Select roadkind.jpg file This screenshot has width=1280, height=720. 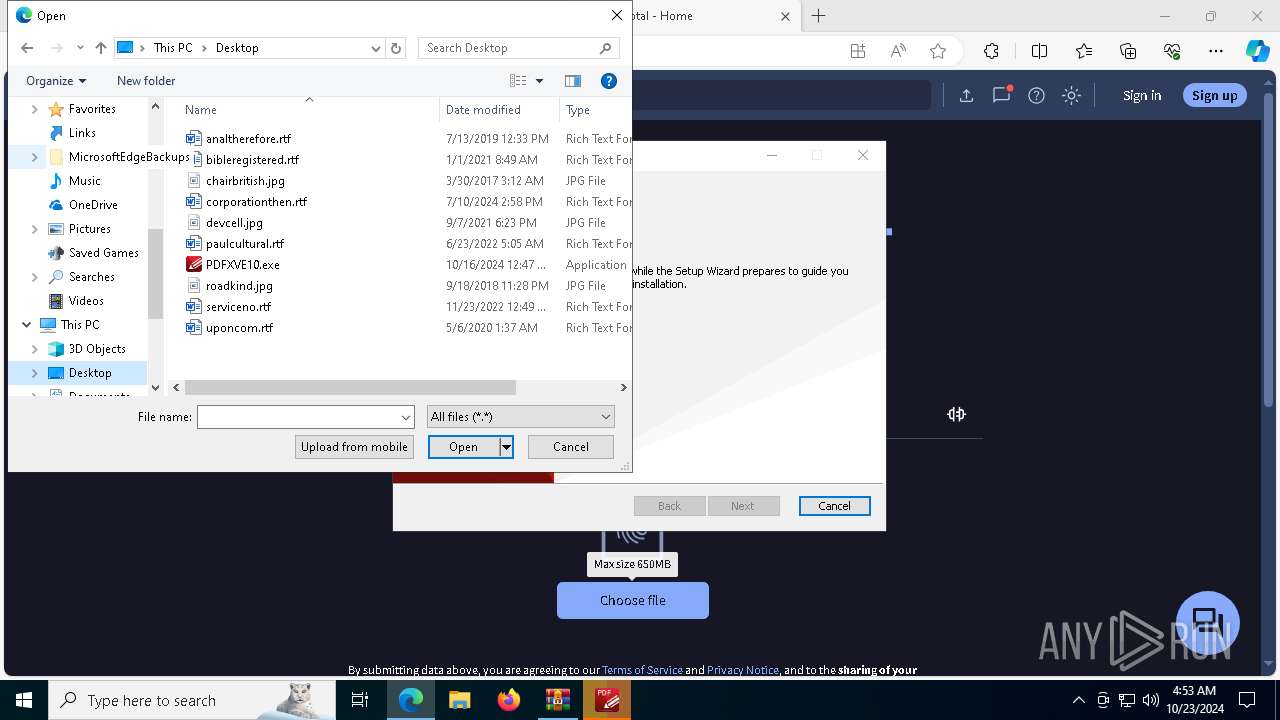[239, 286]
